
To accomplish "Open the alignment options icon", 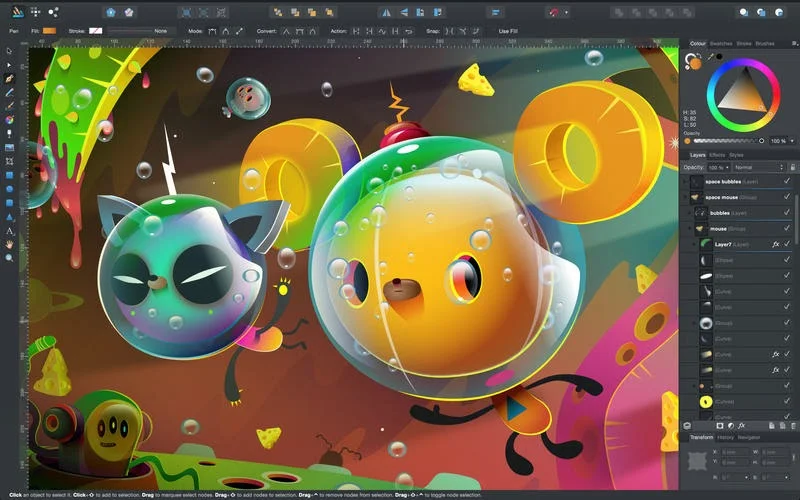I will pos(495,12).
